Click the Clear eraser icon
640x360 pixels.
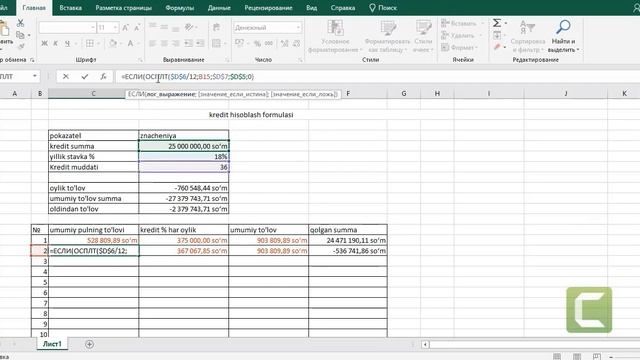pos(497,47)
